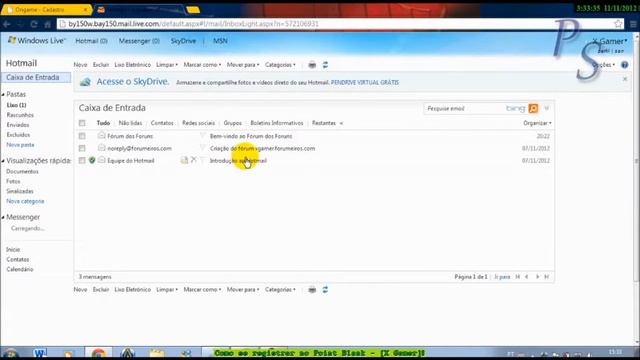The height and width of the screenshot is (360, 640).
Task: Click the Bing search button
Action: pos(533,108)
